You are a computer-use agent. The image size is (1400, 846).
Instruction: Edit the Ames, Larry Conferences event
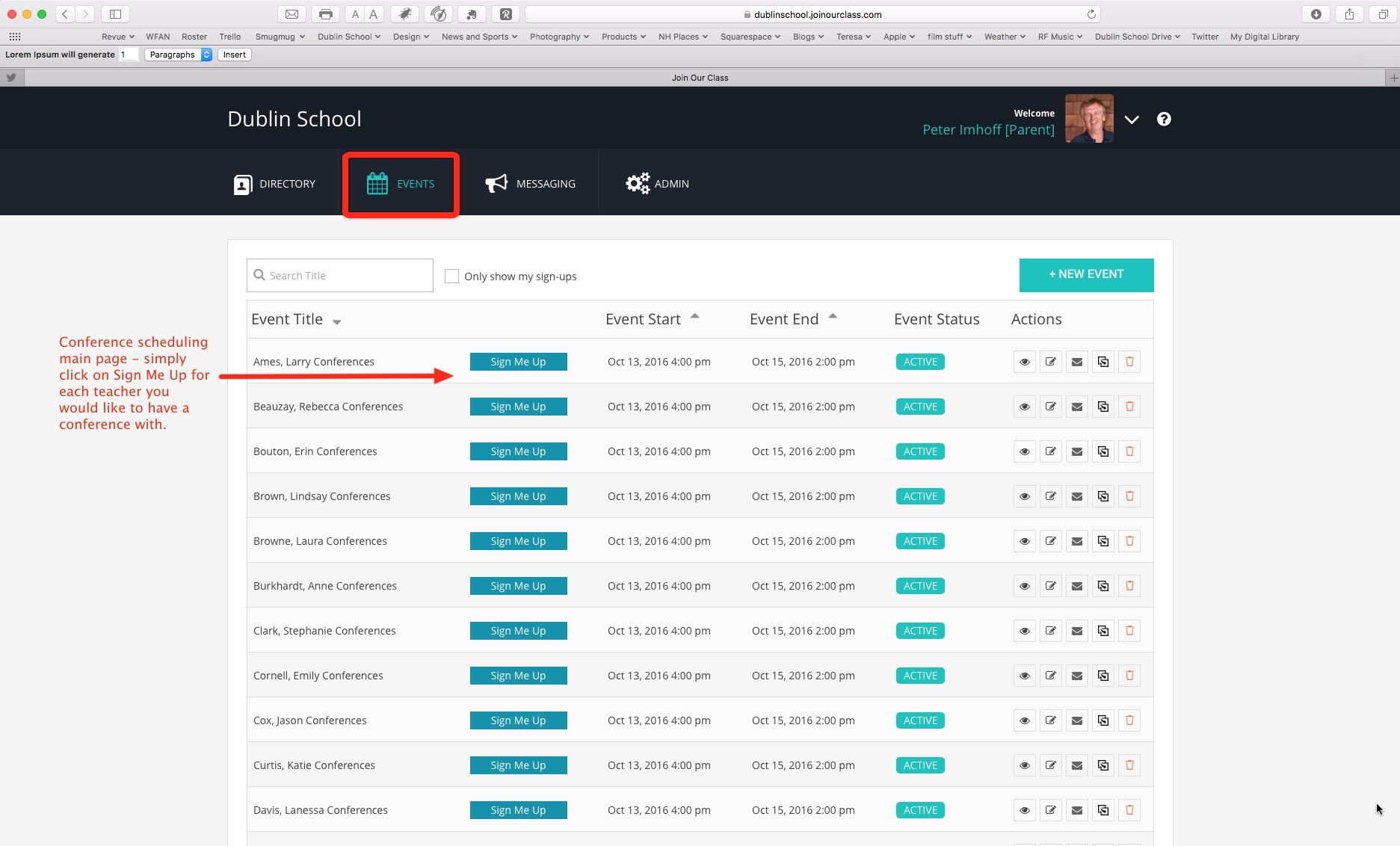pyautogui.click(x=1051, y=362)
